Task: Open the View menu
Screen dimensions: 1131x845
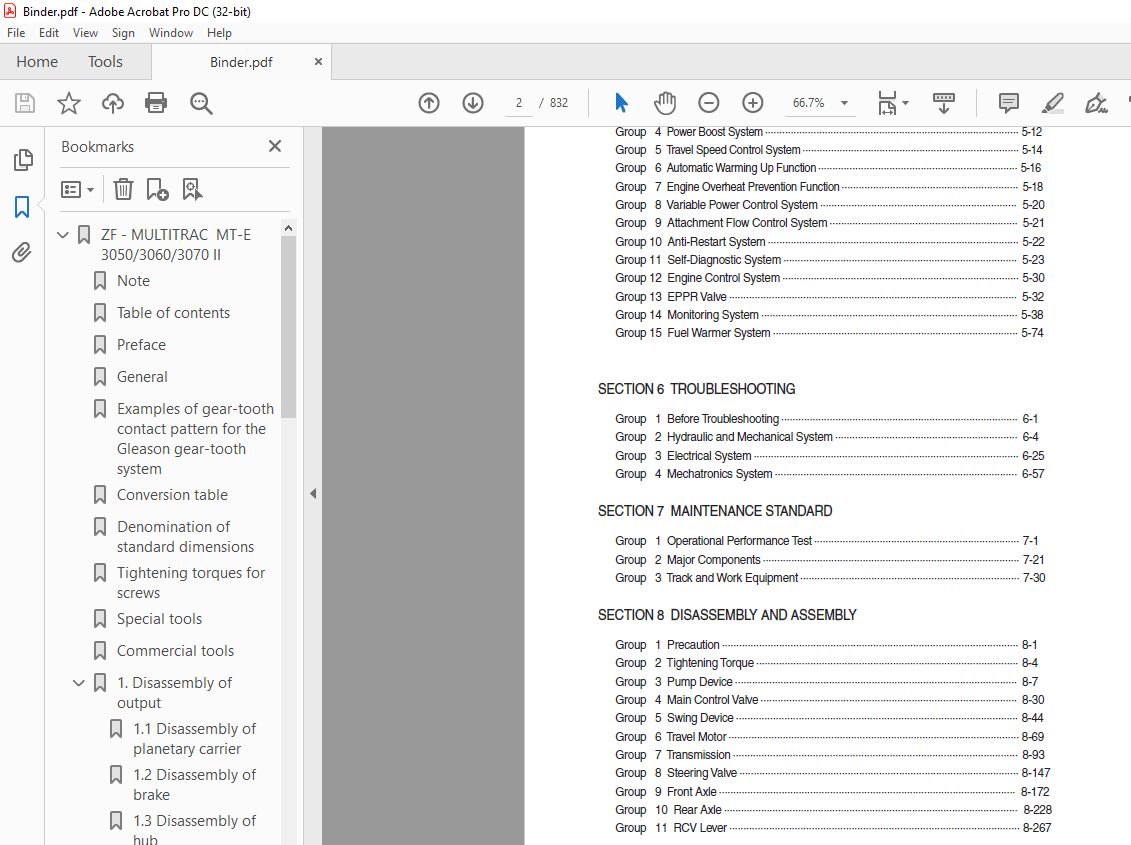Action: [85, 32]
